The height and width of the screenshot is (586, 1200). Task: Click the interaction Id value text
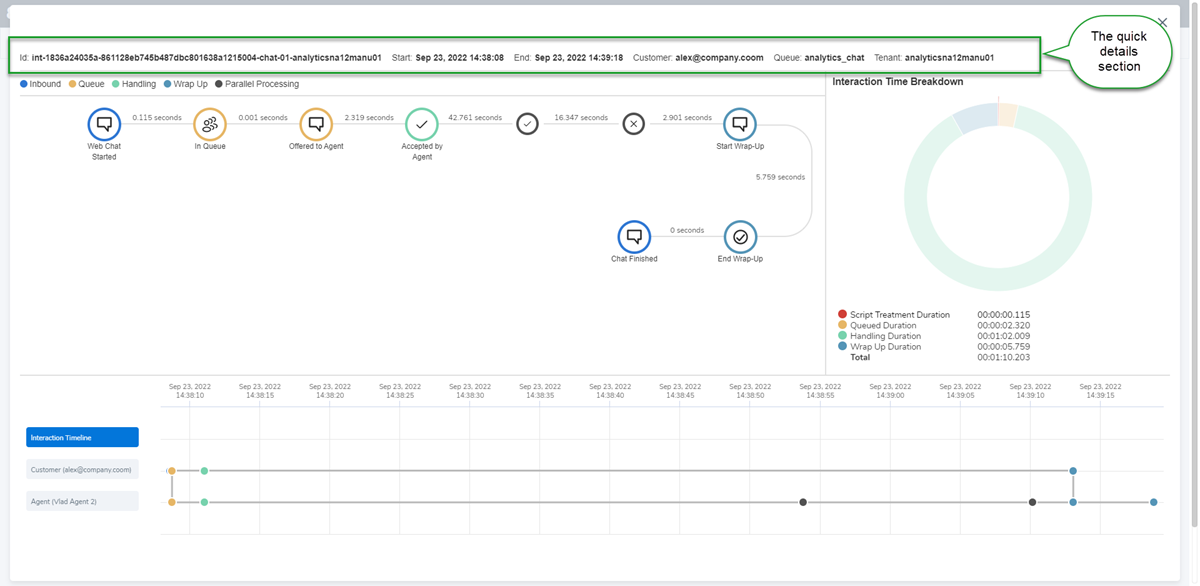207,58
